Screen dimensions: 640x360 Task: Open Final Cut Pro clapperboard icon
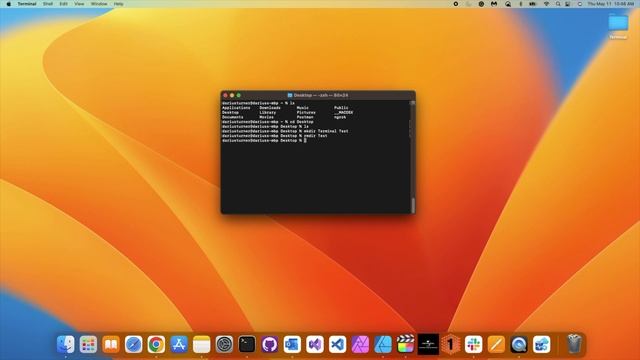pyautogui.click(x=405, y=344)
